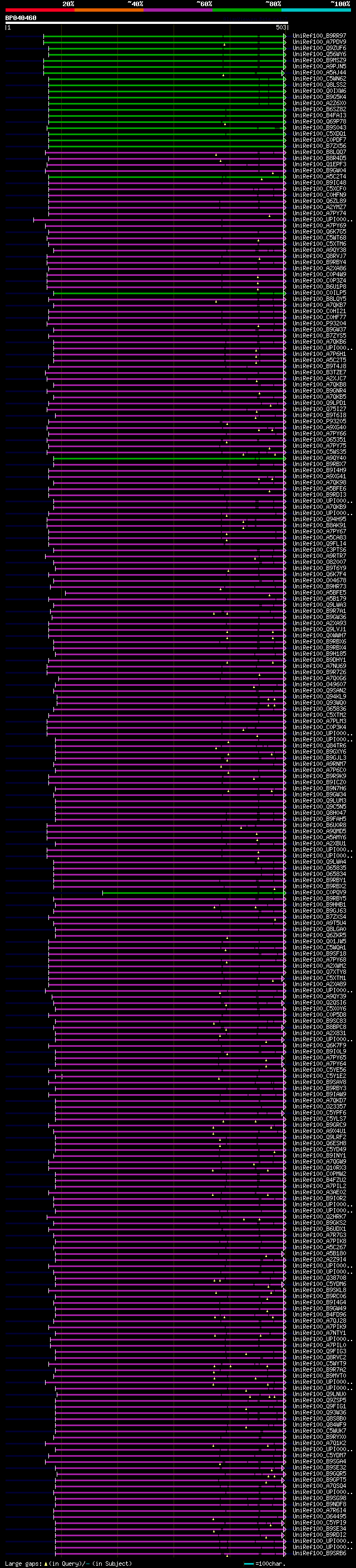Click the green ~80% identity color bar
356x1568 pixels.
(x=247, y=10)
